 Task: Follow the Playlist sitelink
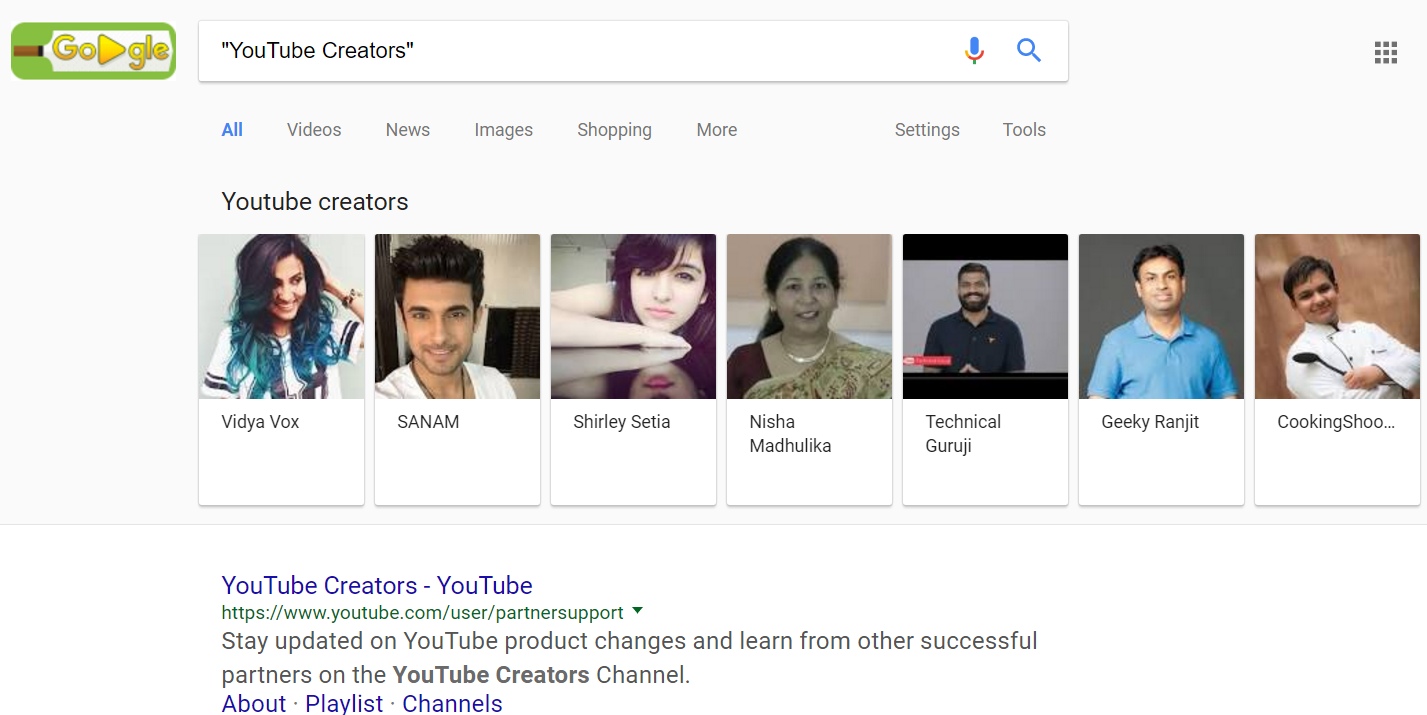tap(344, 703)
